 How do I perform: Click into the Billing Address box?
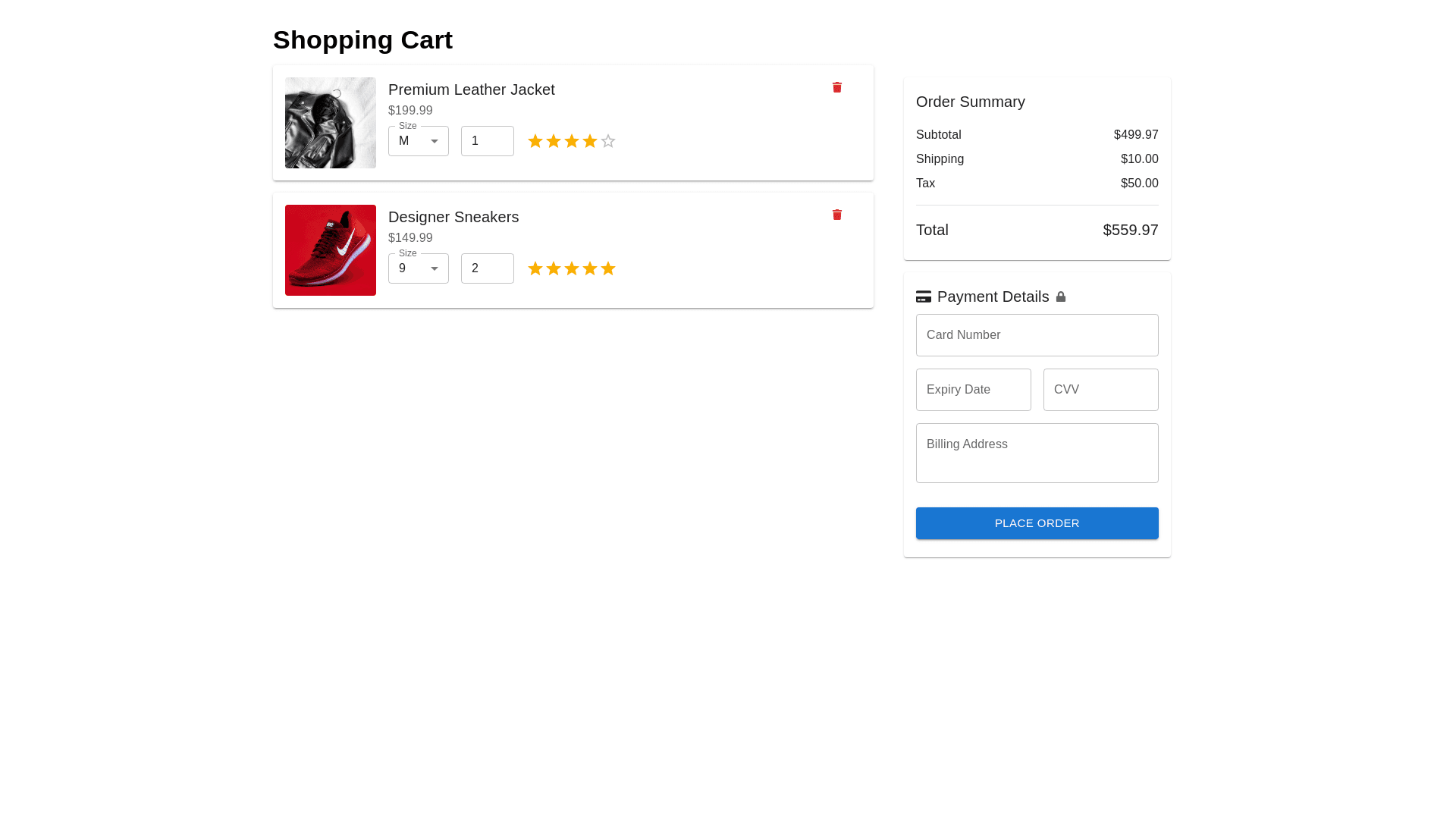[1037, 453]
